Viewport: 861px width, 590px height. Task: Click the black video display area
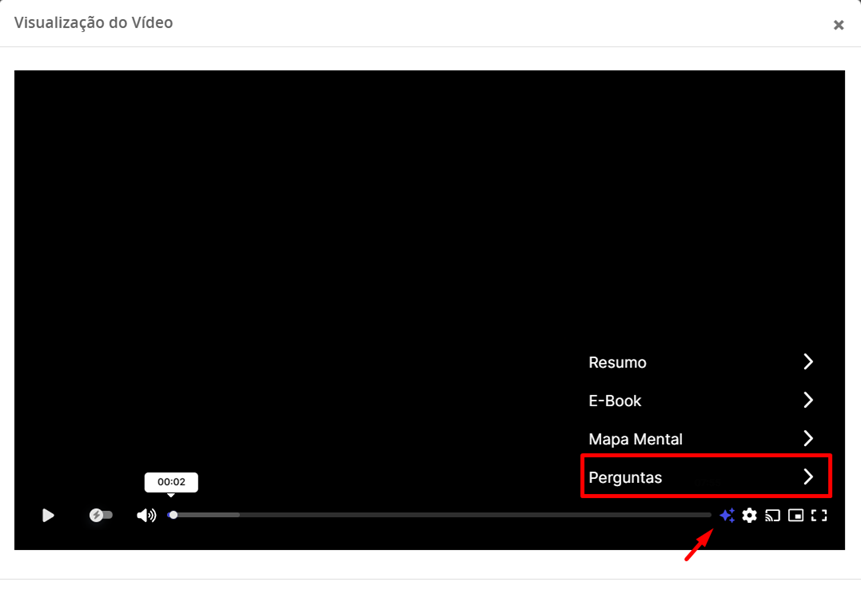point(429,310)
